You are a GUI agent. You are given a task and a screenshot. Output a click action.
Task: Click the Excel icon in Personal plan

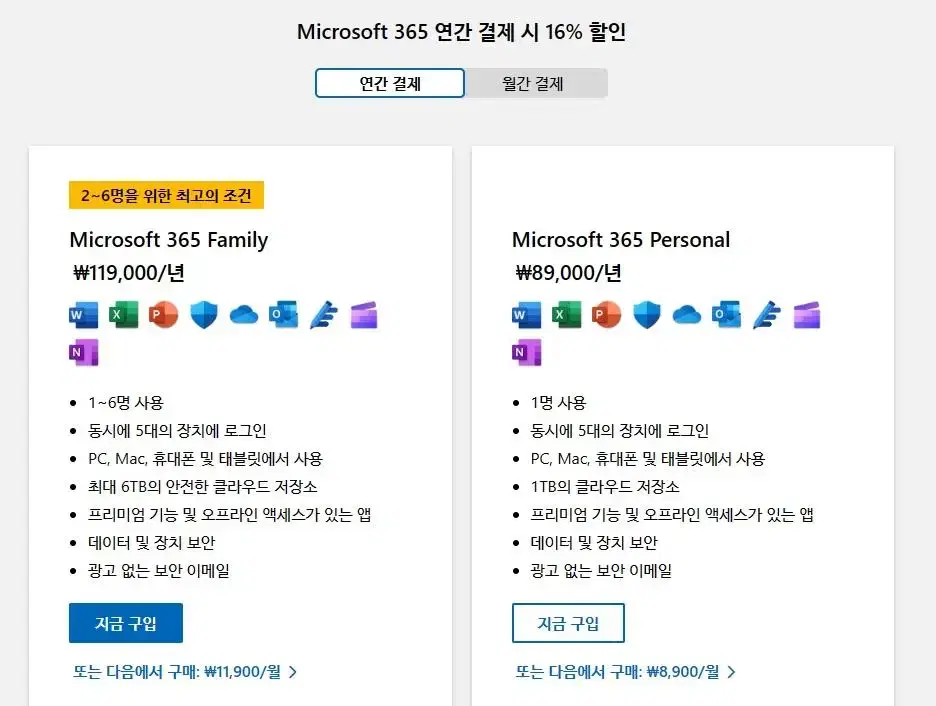(x=566, y=315)
